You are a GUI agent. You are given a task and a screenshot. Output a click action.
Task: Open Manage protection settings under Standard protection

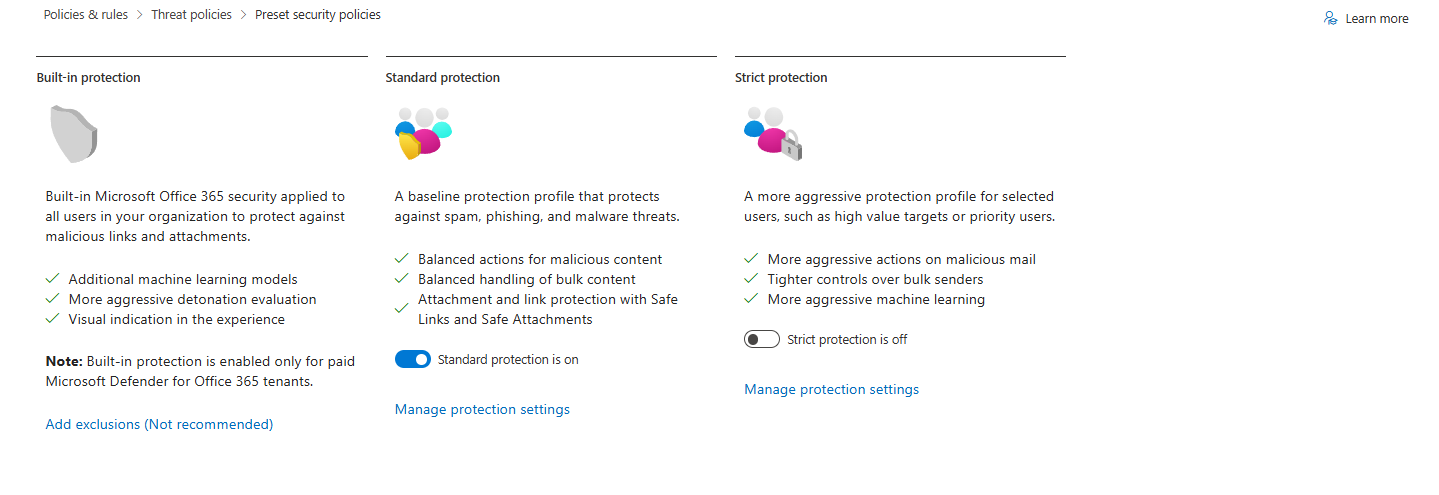[482, 409]
